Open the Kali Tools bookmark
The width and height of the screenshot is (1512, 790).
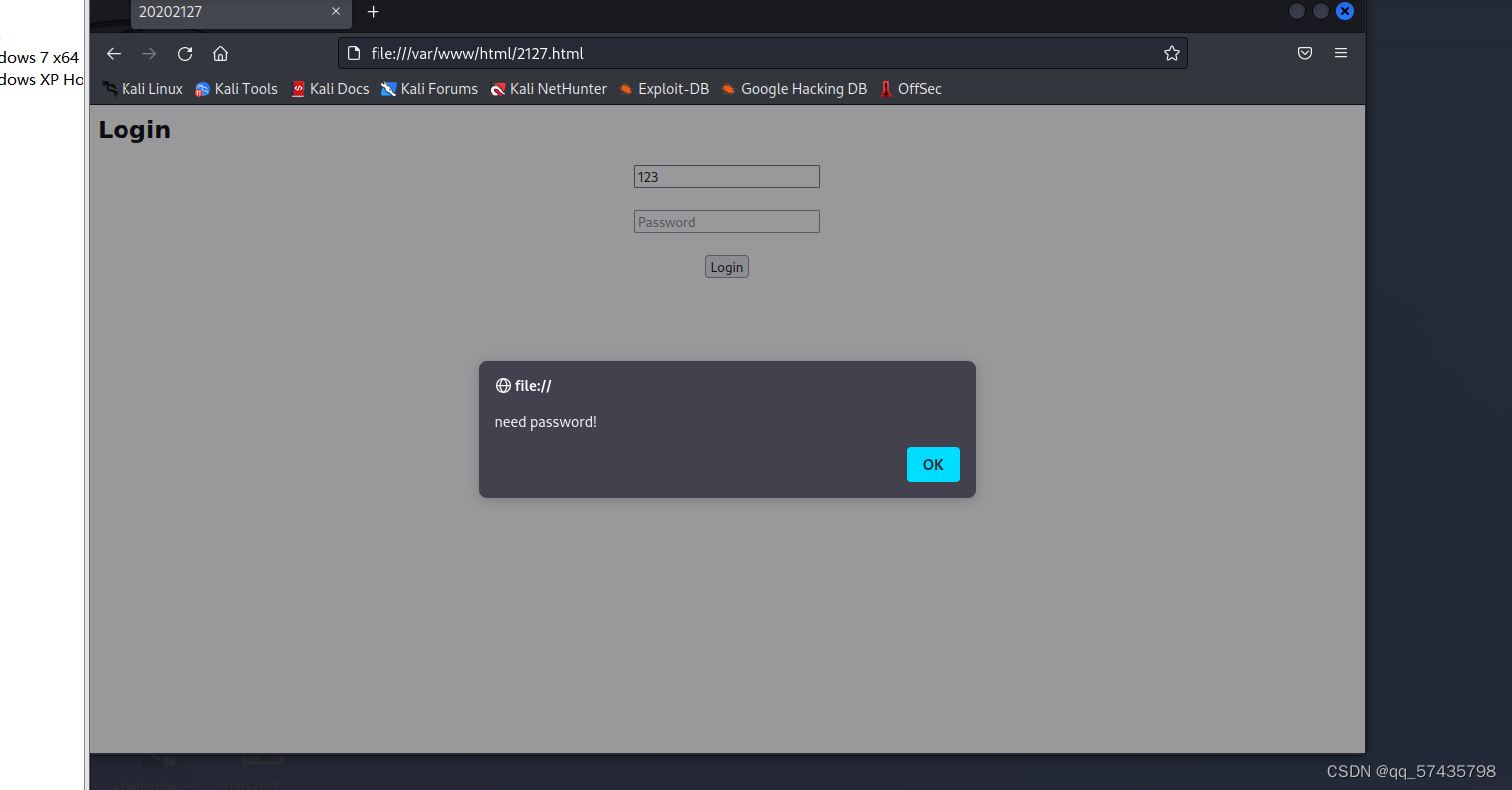pos(236,89)
